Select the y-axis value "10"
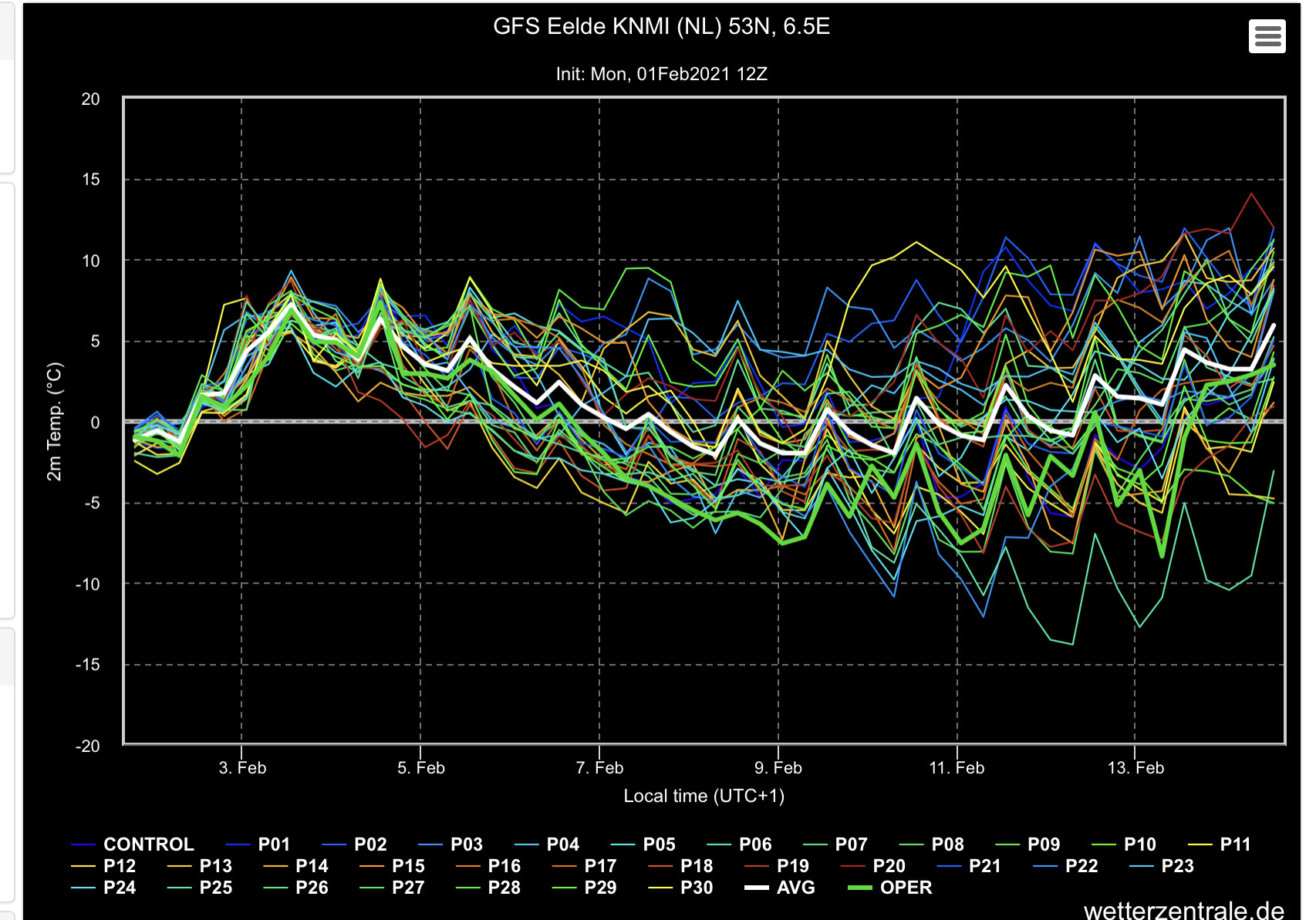The width and height of the screenshot is (1316, 920). tap(91, 261)
